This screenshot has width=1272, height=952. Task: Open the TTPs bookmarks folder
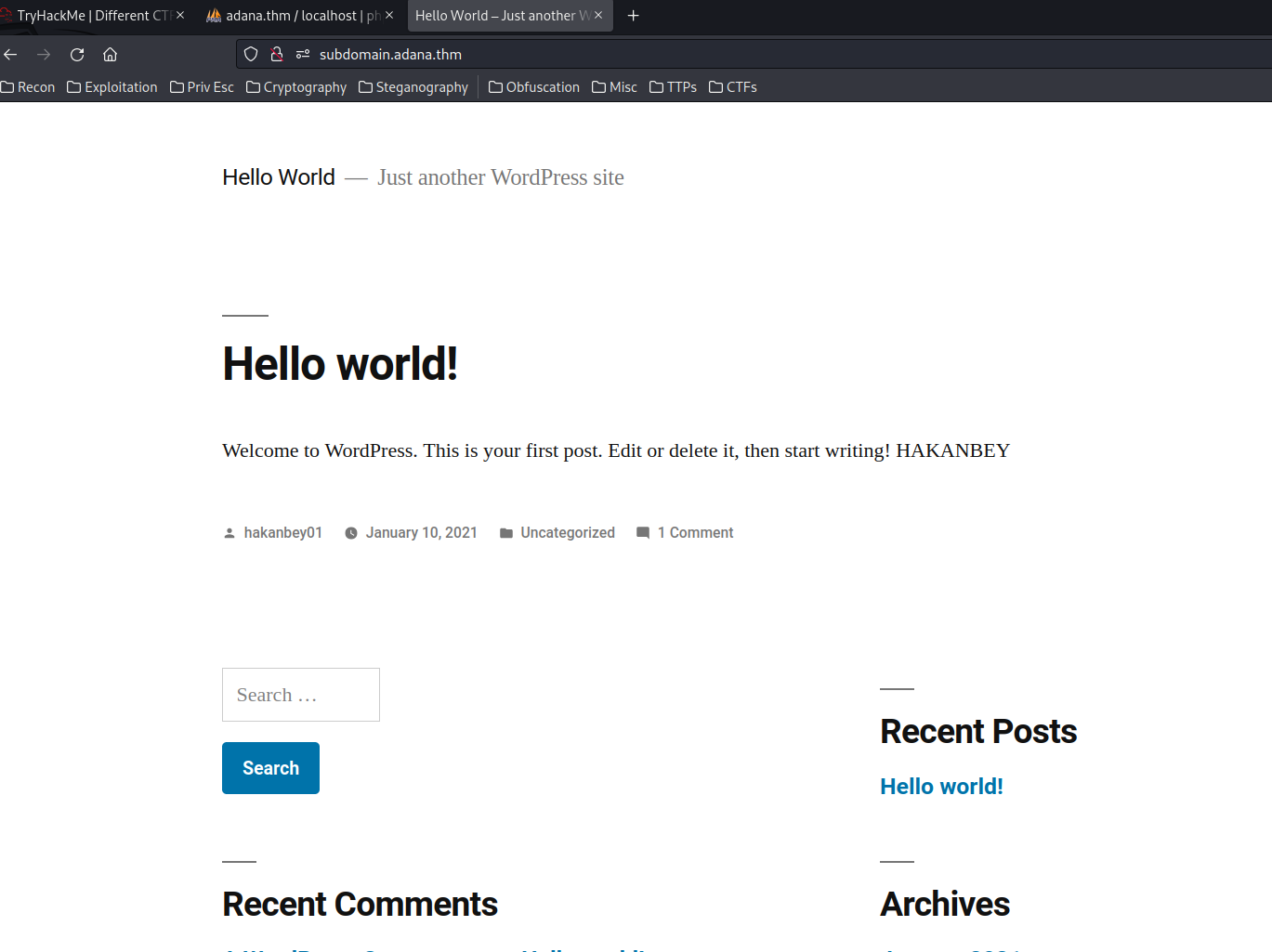coord(673,87)
